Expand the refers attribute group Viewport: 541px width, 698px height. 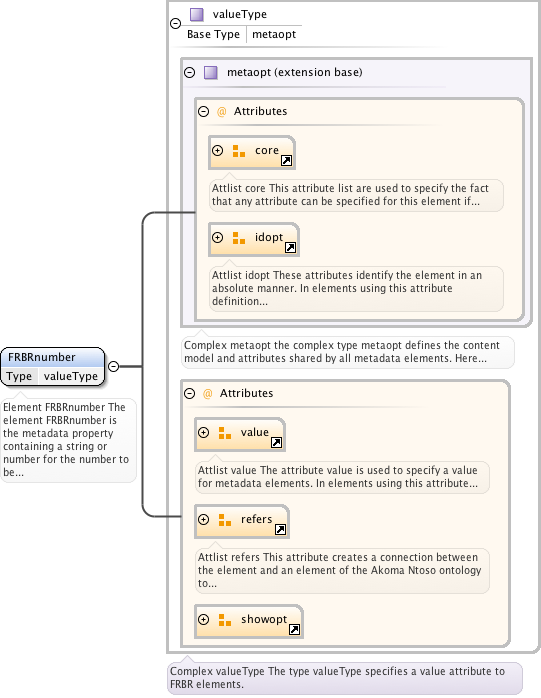tap(203, 519)
